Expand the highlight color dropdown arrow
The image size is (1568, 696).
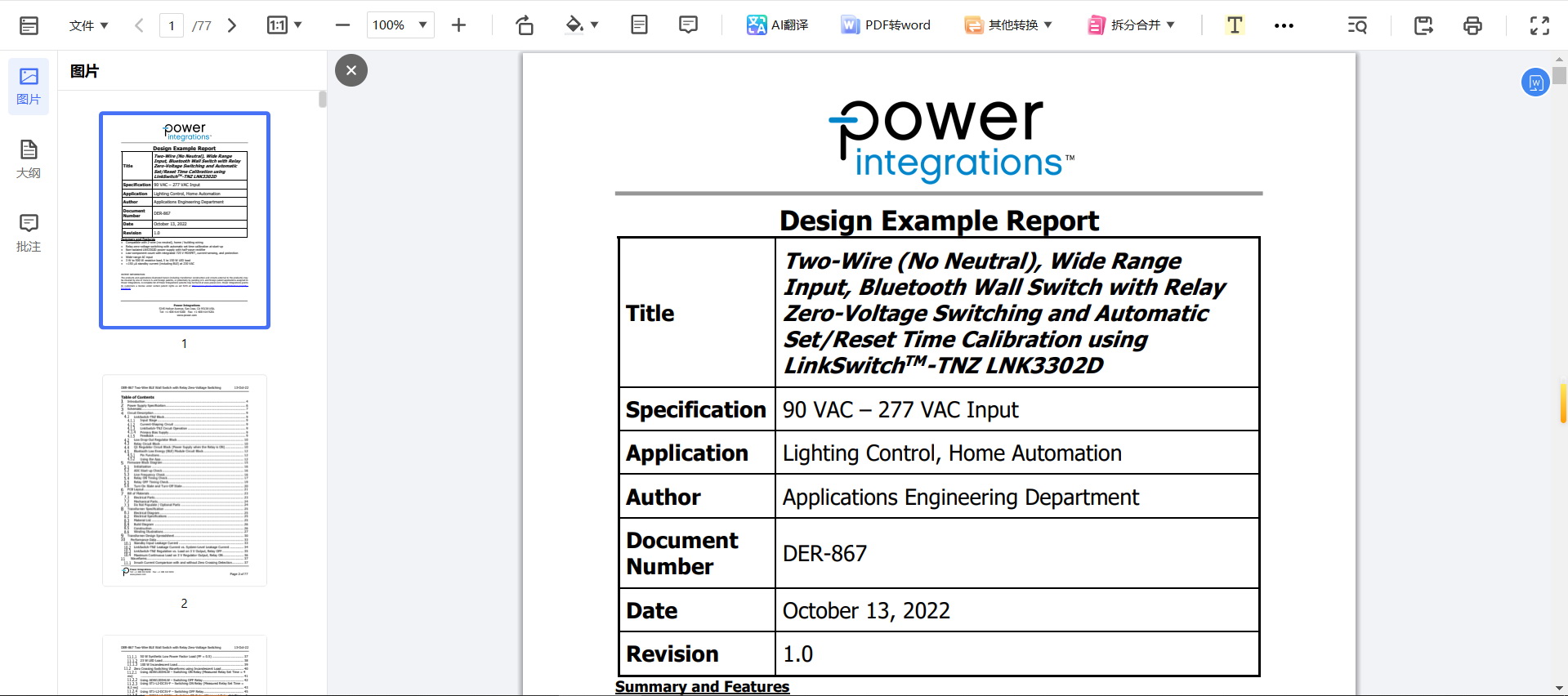(x=595, y=25)
